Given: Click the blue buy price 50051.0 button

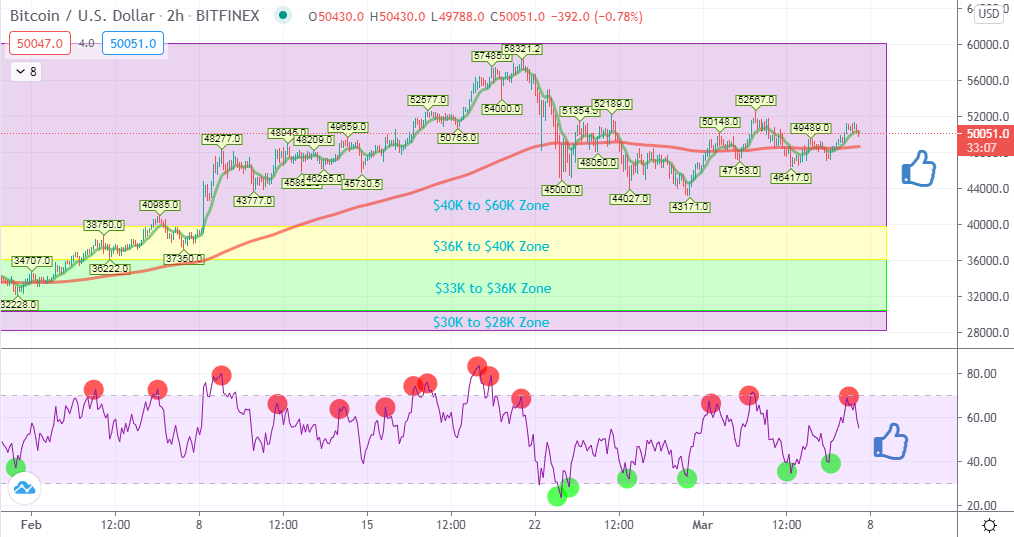Looking at the screenshot, I should (133, 43).
